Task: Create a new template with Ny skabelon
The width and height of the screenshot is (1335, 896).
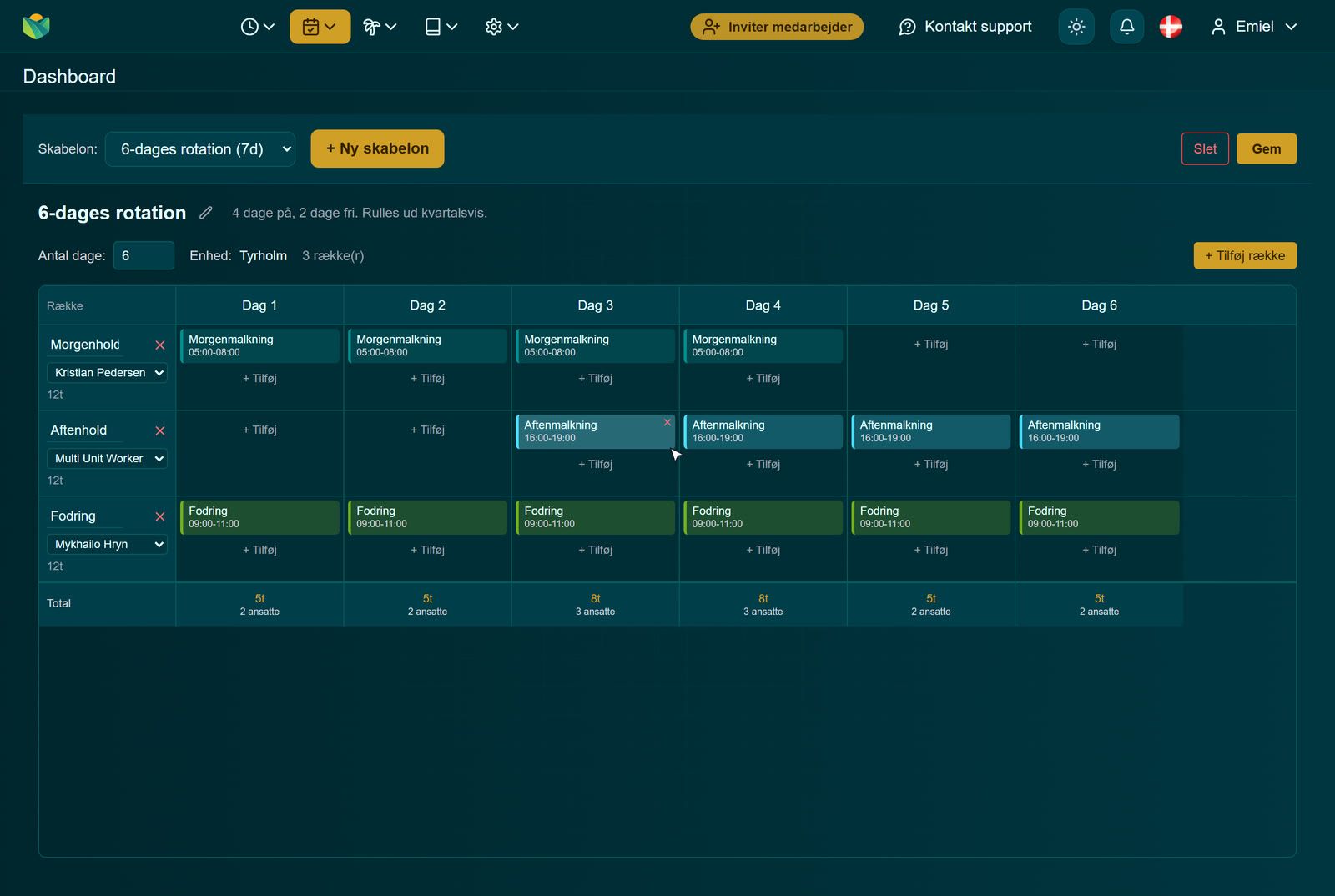Action: pos(377,148)
